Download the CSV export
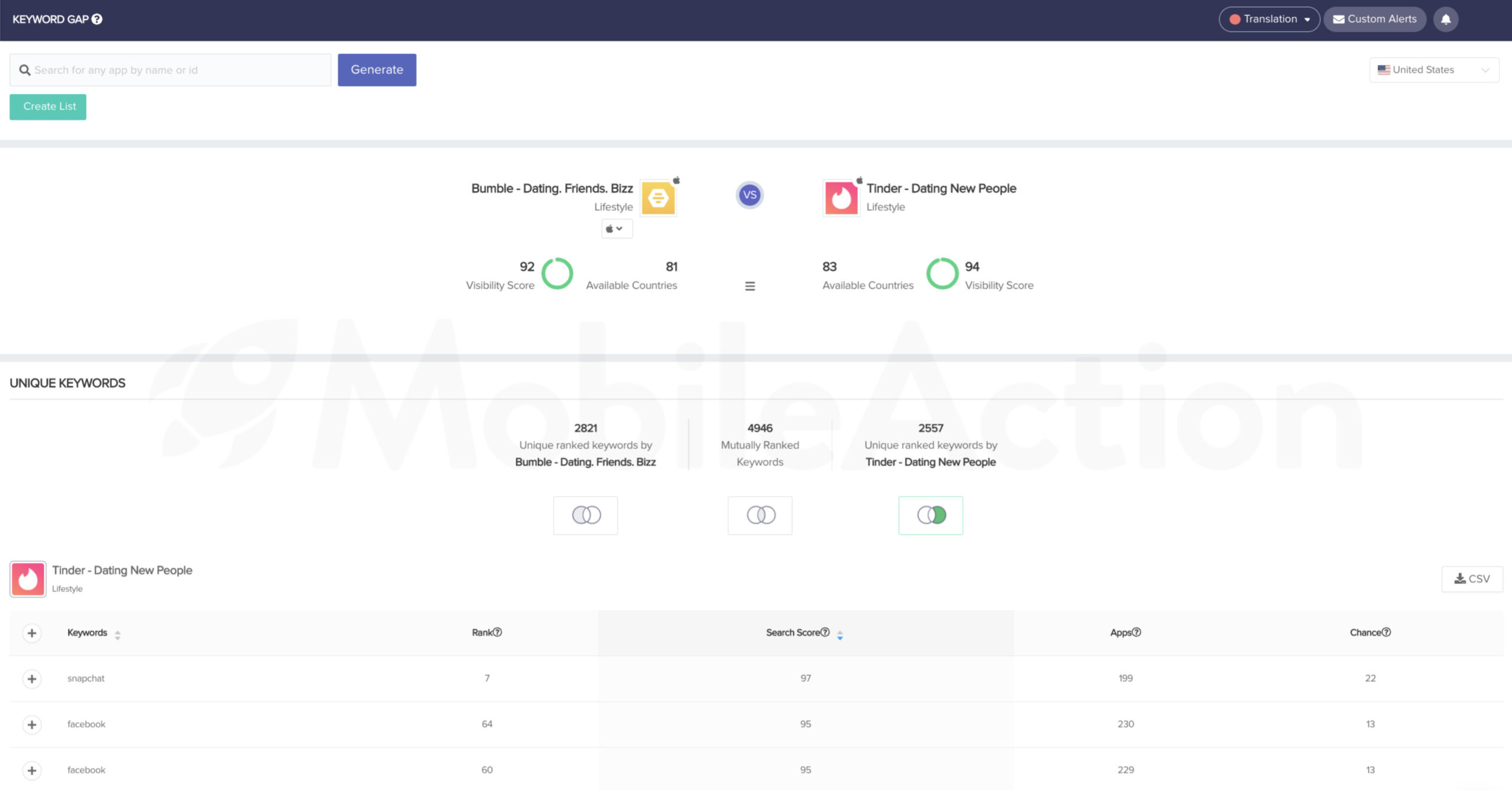This screenshot has height=791, width=1512. [x=1472, y=579]
